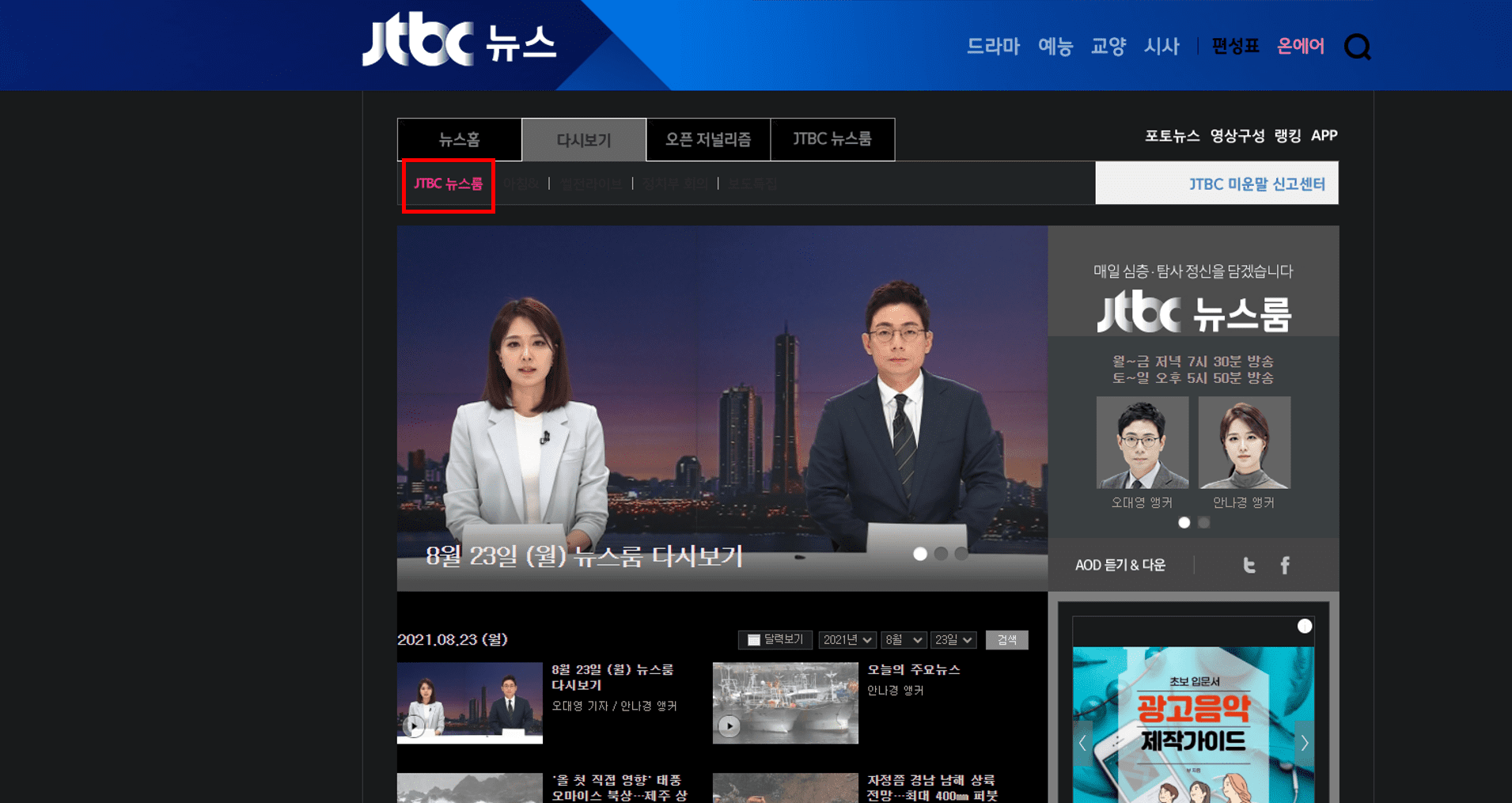Show next ad with right arrow
Viewport: 1512px width, 803px height.
pyautogui.click(x=1305, y=743)
